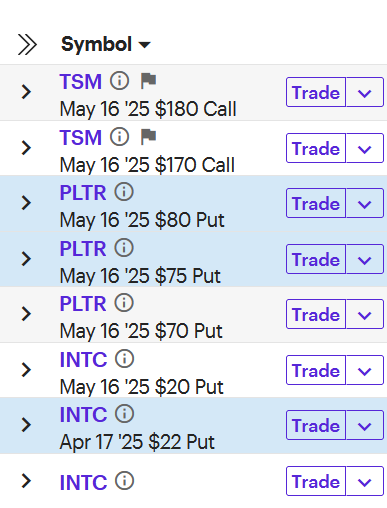The image size is (387, 508).
Task: Open info icon for PLTR $80 Put
Action: pos(124,192)
